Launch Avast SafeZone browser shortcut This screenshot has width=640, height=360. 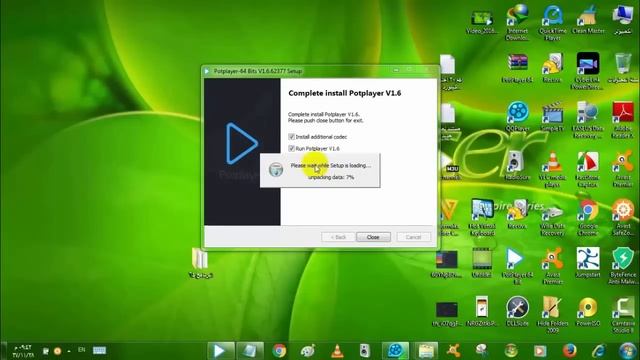coord(622,218)
